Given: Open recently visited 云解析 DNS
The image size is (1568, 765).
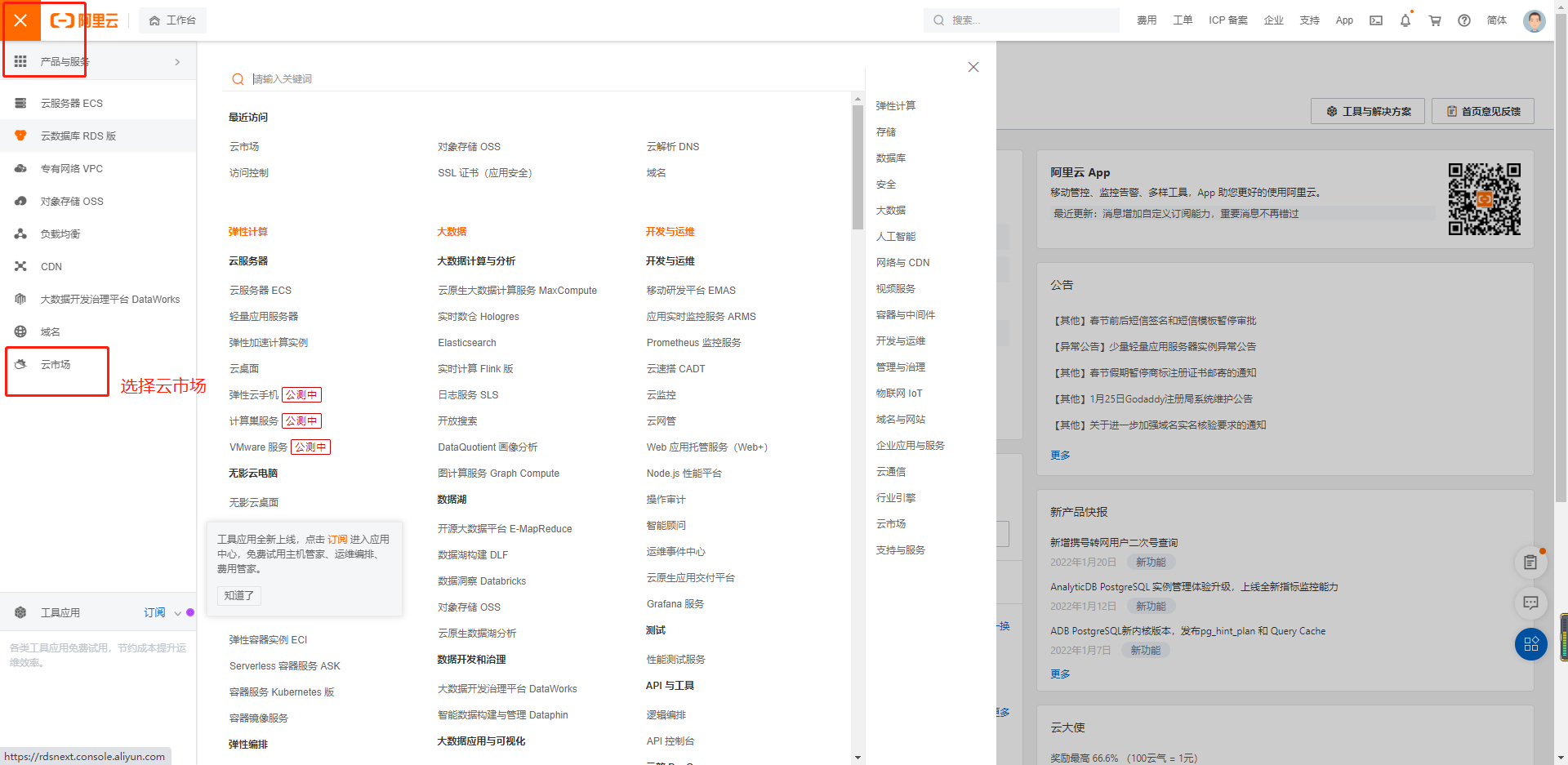Looking at the screenshot, I should pyautogui.click(x=673, y=147).
